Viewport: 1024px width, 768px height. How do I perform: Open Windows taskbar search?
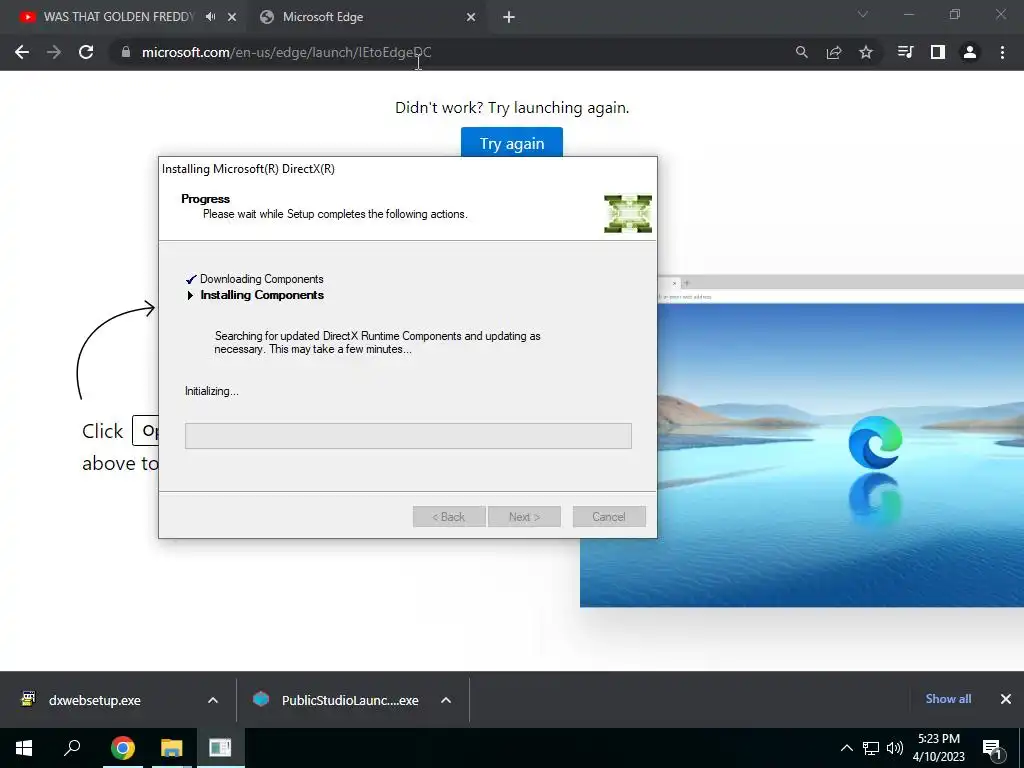(x=72, y=748)
